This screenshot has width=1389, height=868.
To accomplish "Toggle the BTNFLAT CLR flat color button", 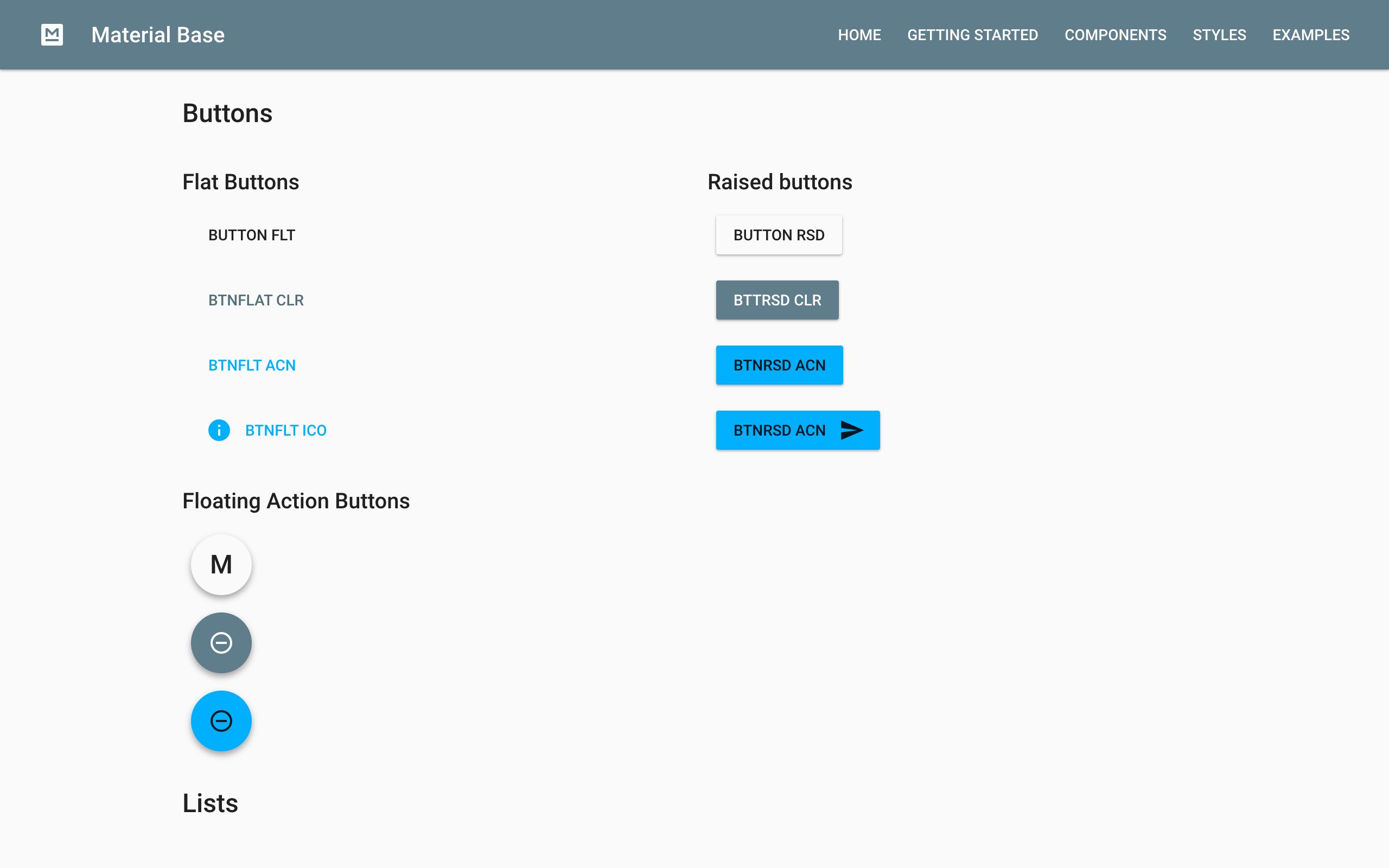I will (x=256, y=300).
